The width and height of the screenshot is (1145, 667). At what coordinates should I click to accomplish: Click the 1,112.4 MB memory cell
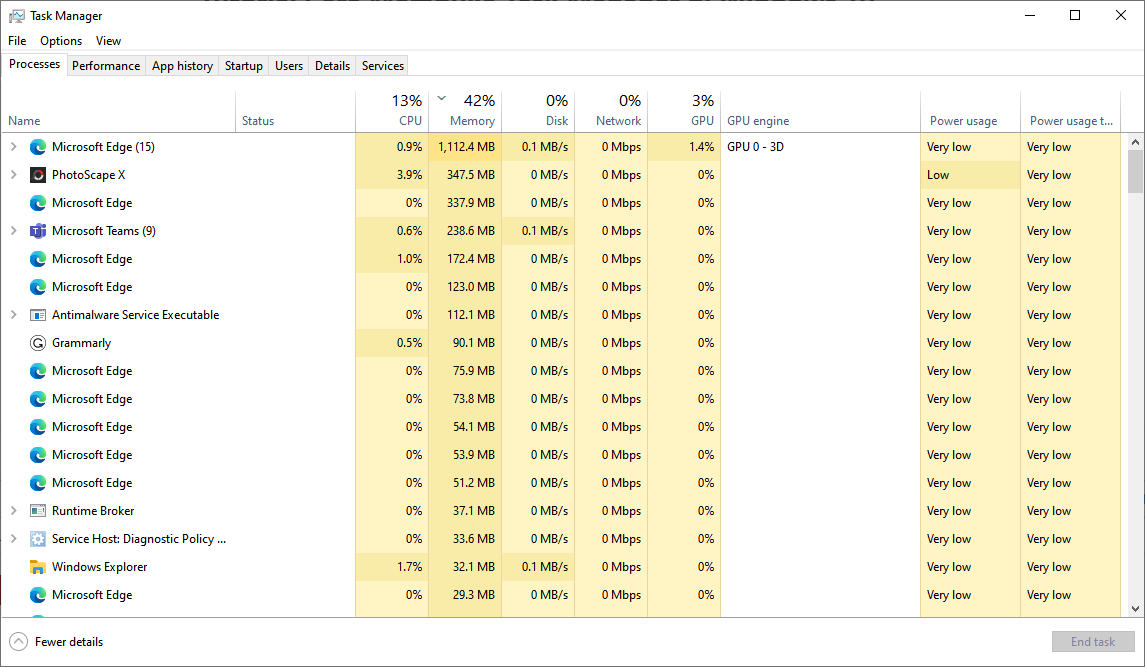coord(465,147)
